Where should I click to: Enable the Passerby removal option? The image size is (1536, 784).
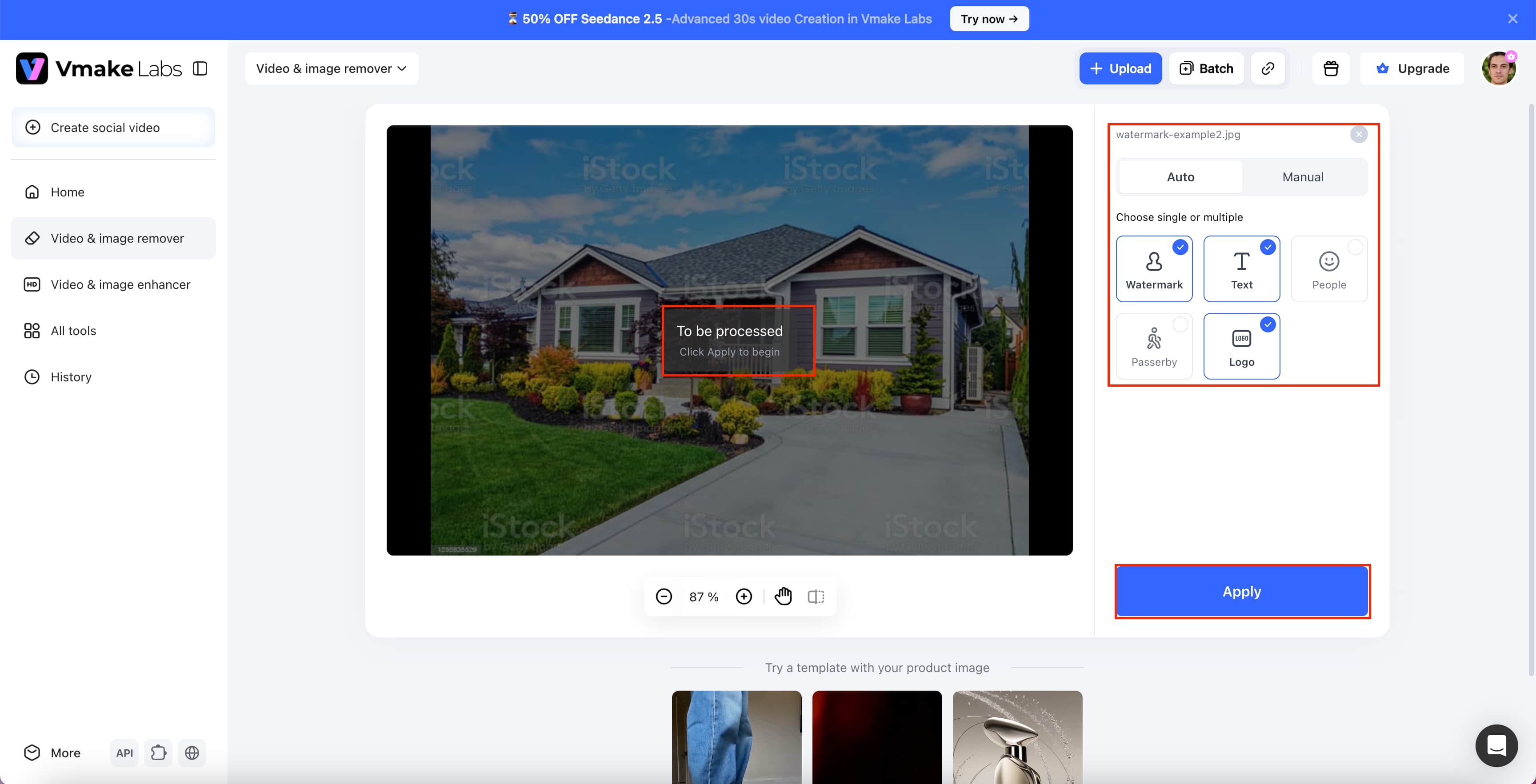coord(1154,346)
